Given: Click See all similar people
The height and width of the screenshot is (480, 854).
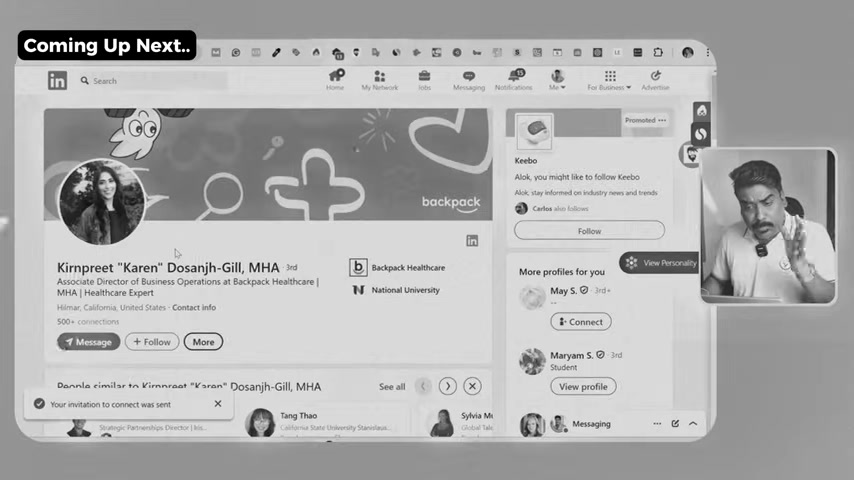Looking at the screenshot, I should click(392, 386).
